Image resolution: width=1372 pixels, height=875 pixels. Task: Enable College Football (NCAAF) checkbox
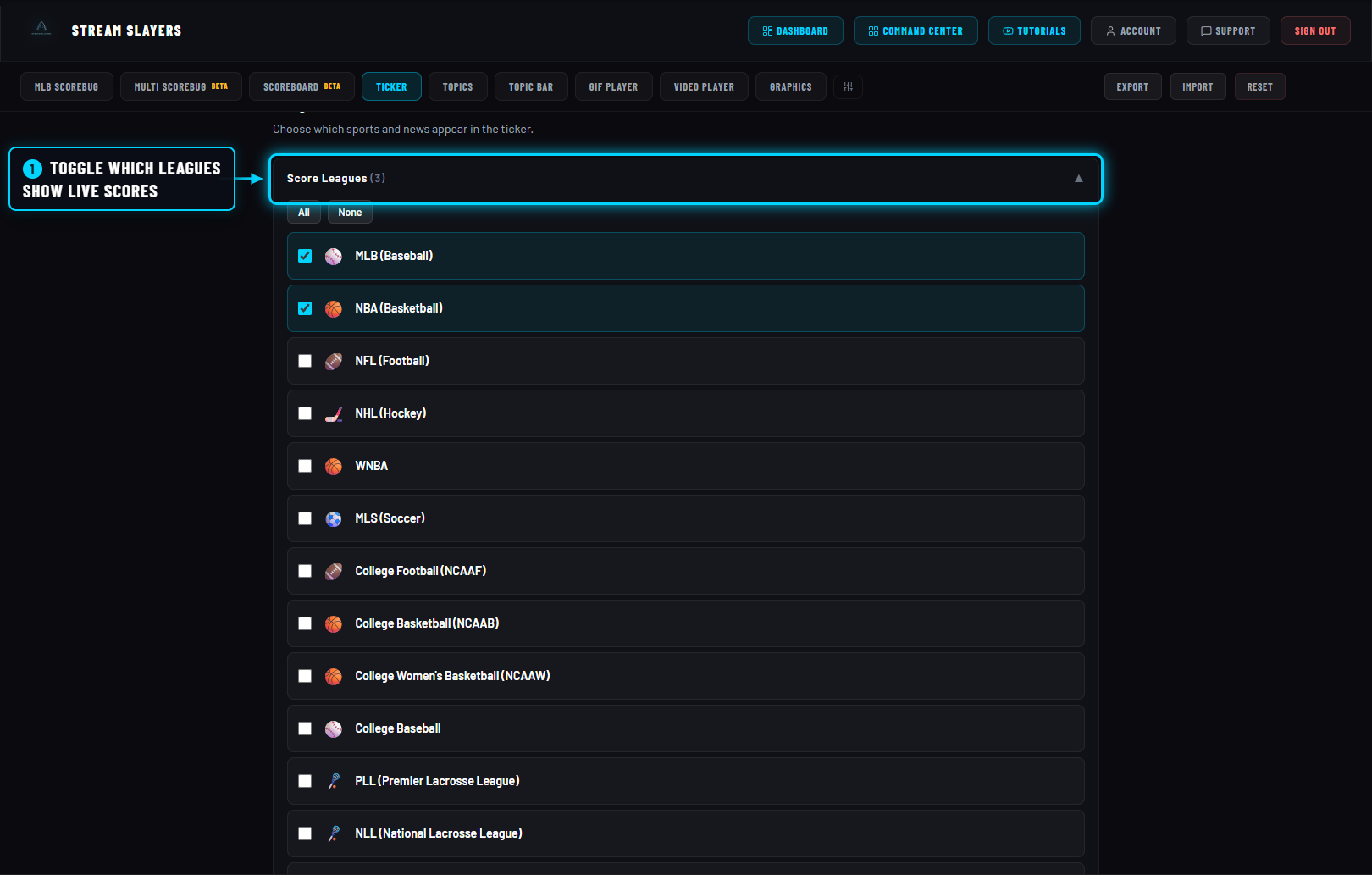[x=305, y=571]
